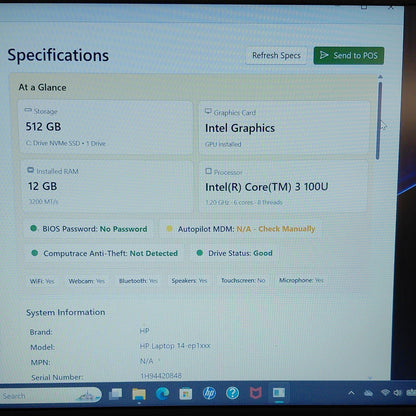The image size is (416, 416).
Task: Click the Wi-Fi icon in system tray
Action: pos(385,392)
